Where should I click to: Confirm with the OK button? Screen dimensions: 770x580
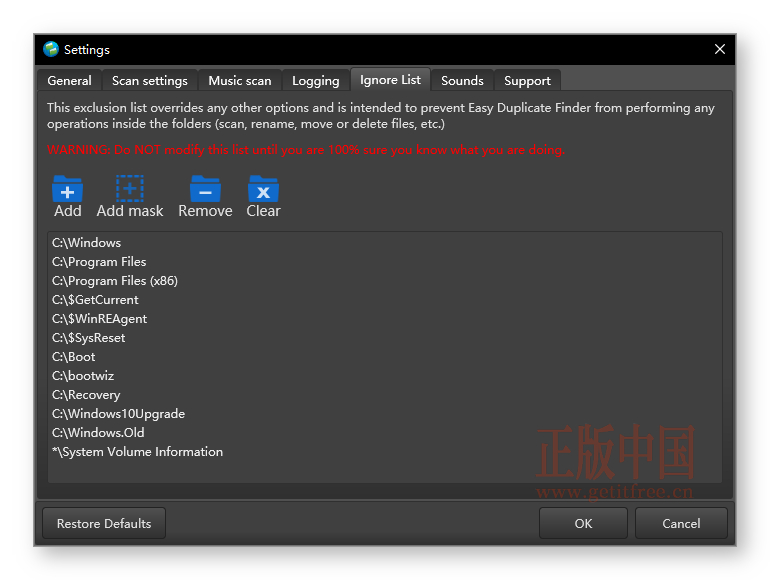(583, 524)
